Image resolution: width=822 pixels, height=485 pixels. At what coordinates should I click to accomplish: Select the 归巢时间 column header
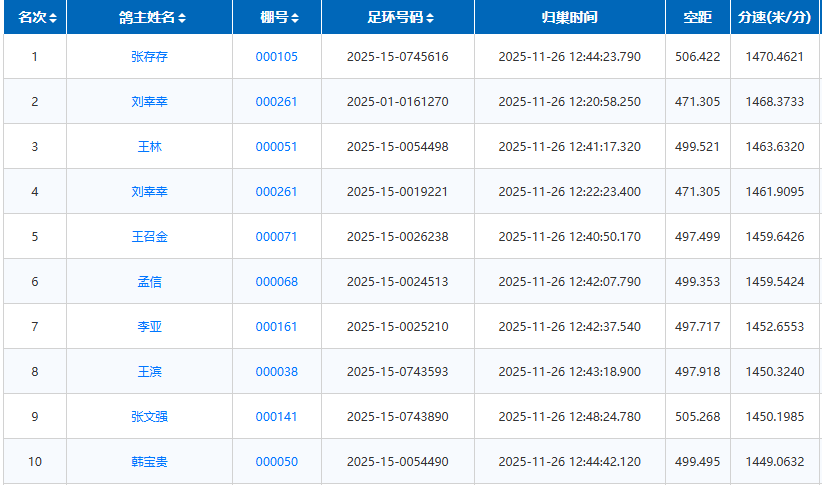[569, 18]
